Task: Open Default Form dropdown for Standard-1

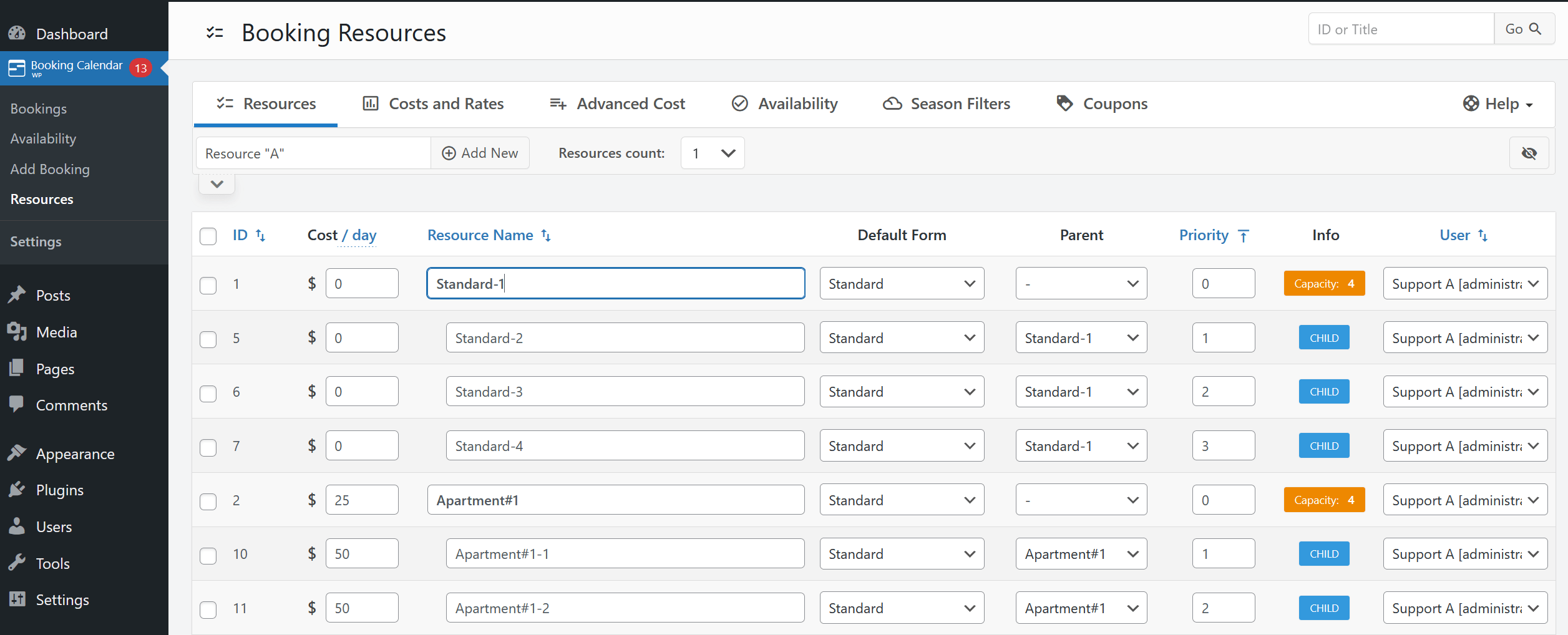Action: coord(902,284)
